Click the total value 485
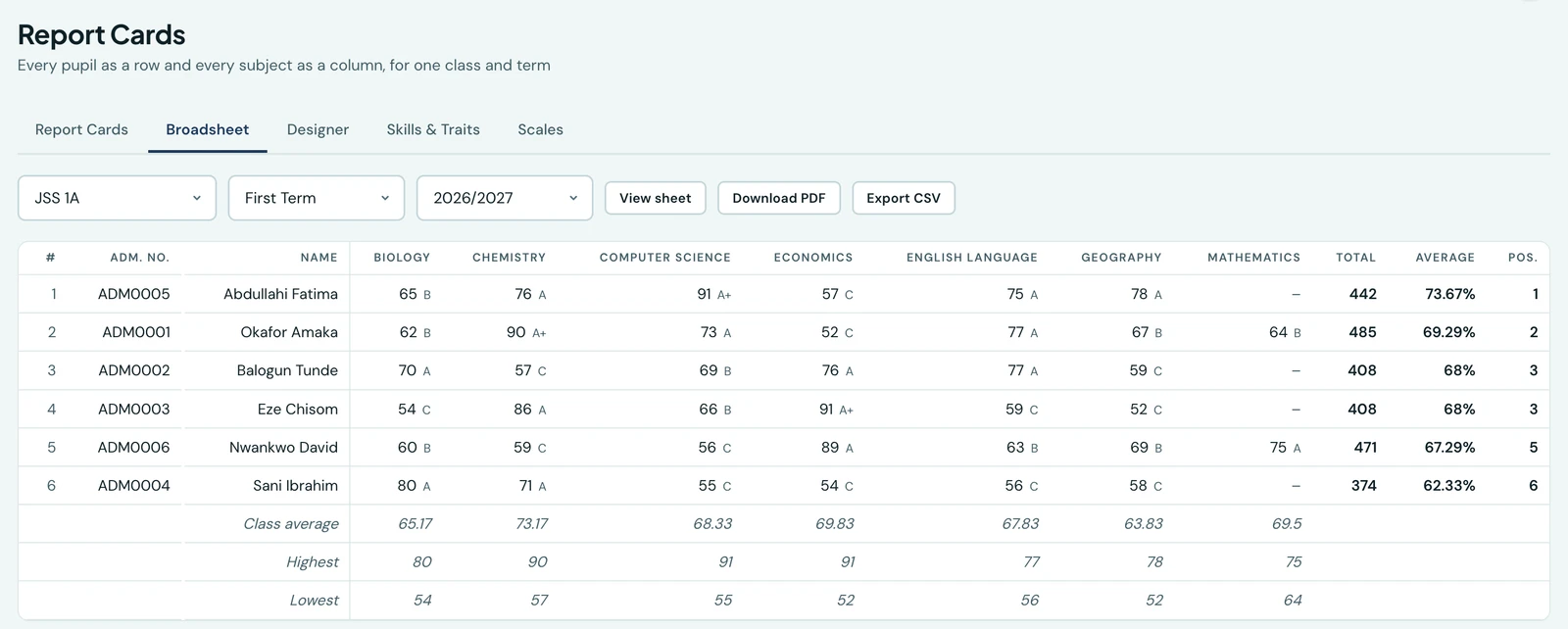1568x629 pixels. pyautogui.click(x=1362, y=332)
